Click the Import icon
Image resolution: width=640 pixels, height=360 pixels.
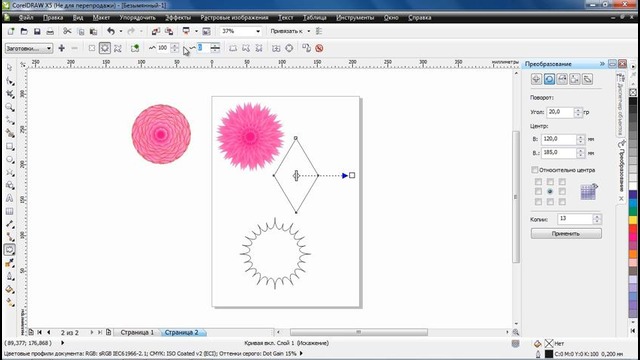(x=156, y=31)
